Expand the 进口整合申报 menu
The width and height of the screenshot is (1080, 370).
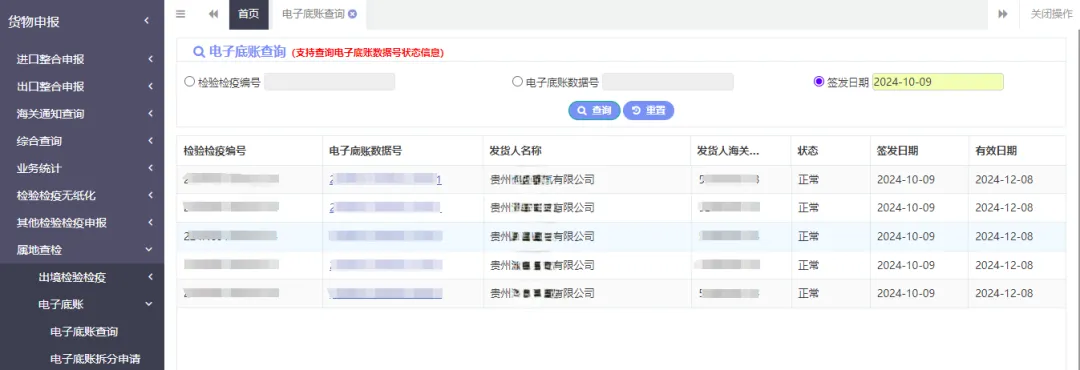[x=82, y=59]
